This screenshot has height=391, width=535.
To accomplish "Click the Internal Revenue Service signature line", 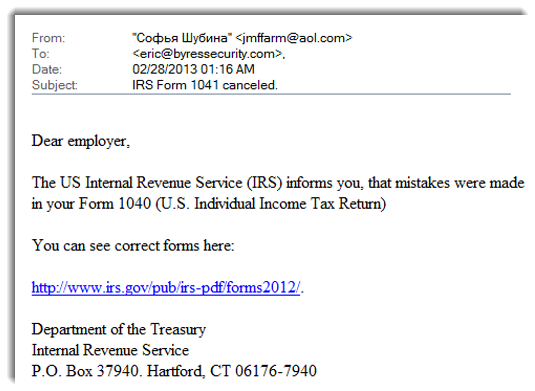I will [x=110, y=350].
